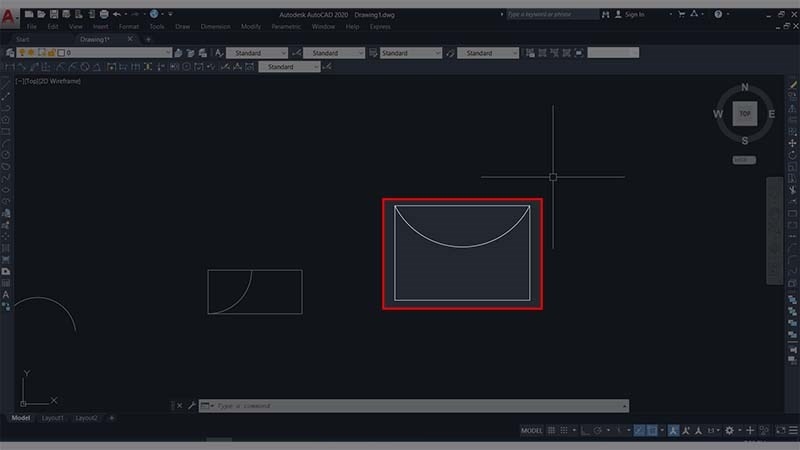Click the Customization menu icon in status bar
The width and height of the screenshot is (800, 450).
[x=791, y=431]
